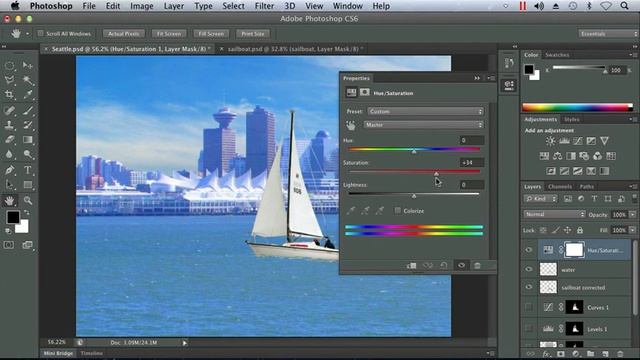Select the Brush tool
Viewport: 640px width, 360px height.
point(27,110)
